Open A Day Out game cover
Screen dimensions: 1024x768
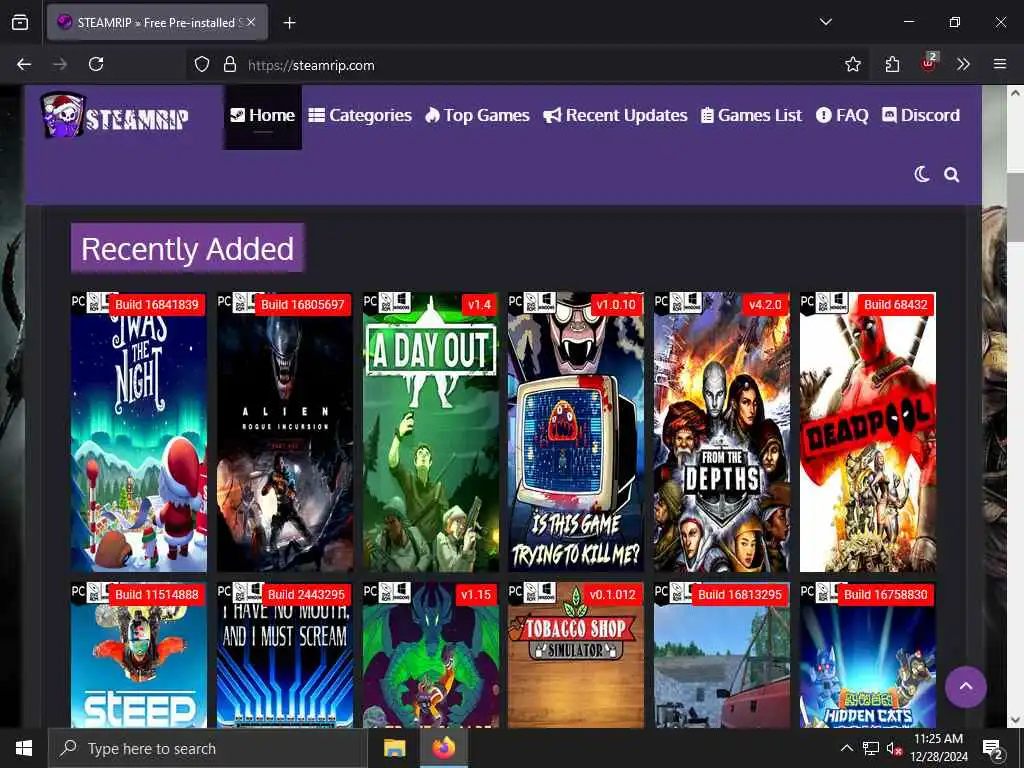pos(430,432)
